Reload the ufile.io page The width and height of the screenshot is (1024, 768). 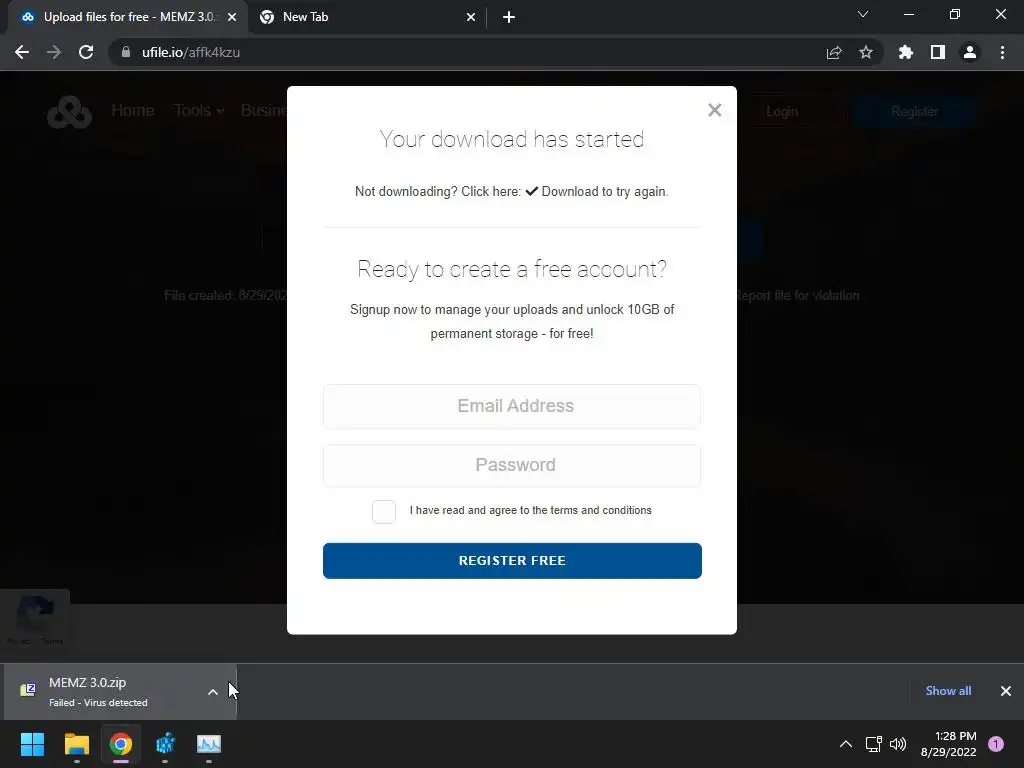coord(86,52)
